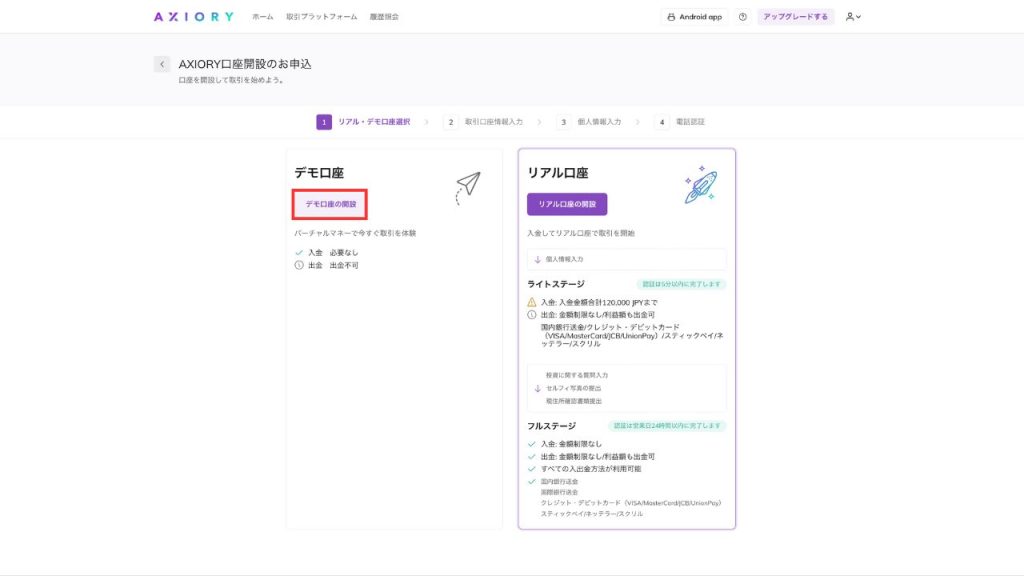
Task: Open the ホーム menu item
Action: (x=261, y=16)
